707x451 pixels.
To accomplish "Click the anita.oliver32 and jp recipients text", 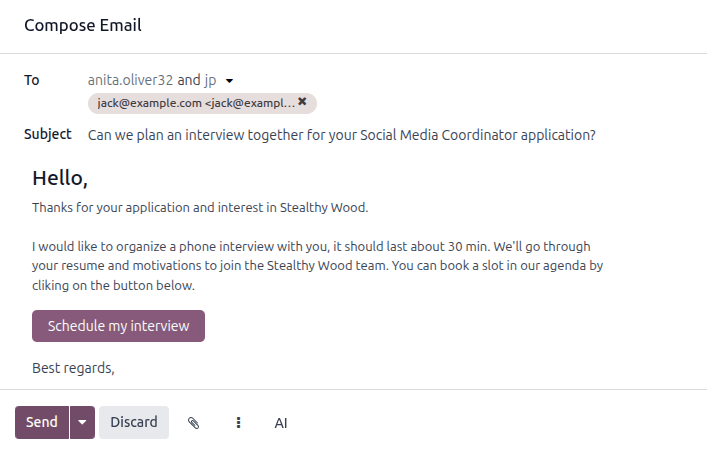I will (x=151, y=80).
